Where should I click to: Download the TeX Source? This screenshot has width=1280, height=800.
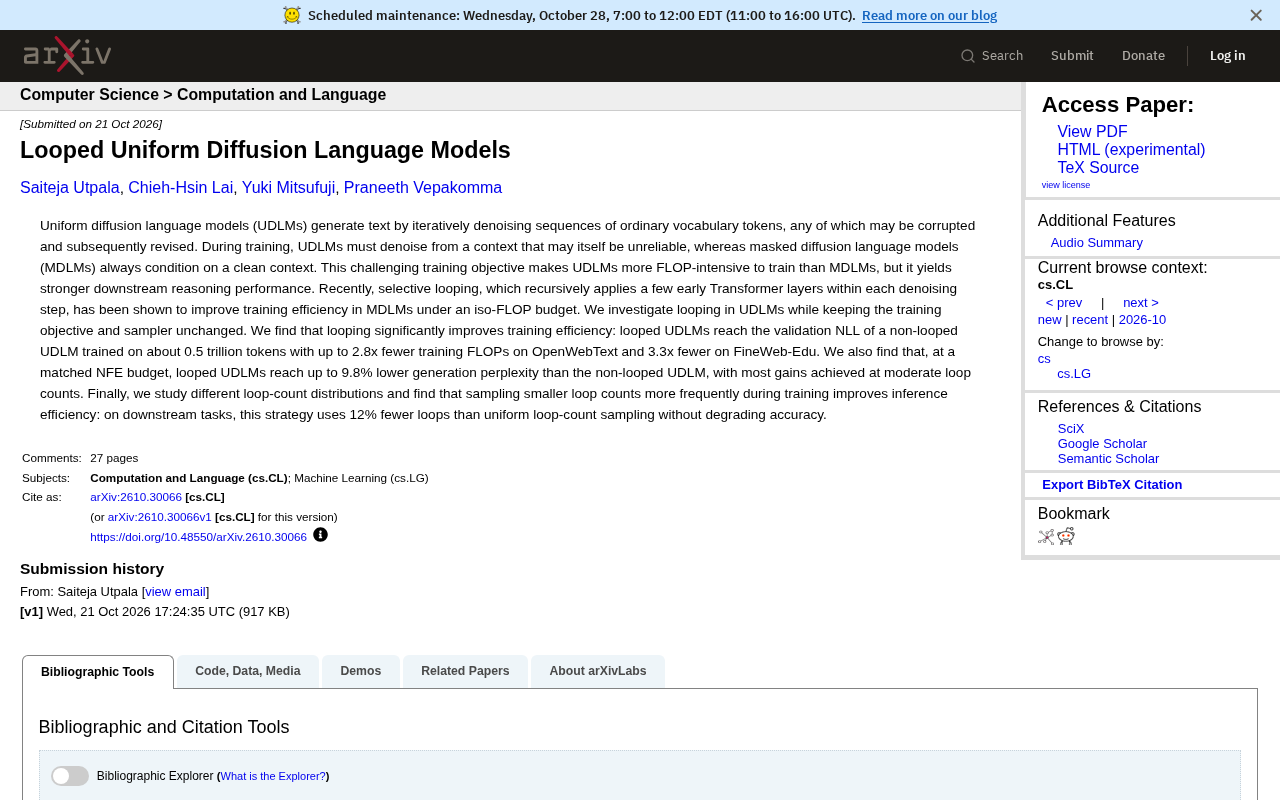pyautogui.click(x=1098, y=168)
